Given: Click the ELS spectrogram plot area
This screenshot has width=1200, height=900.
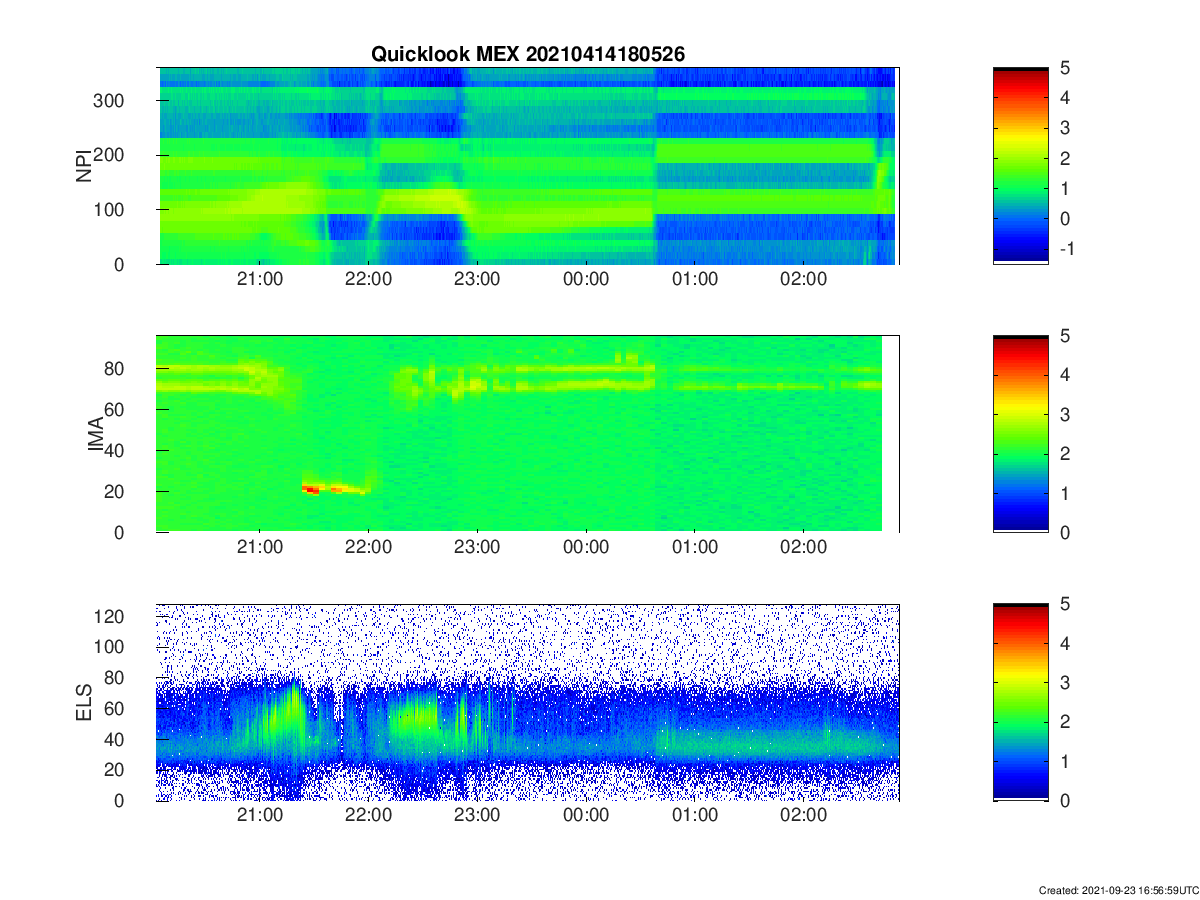Looking at the screenshot, I should point(527,702).
